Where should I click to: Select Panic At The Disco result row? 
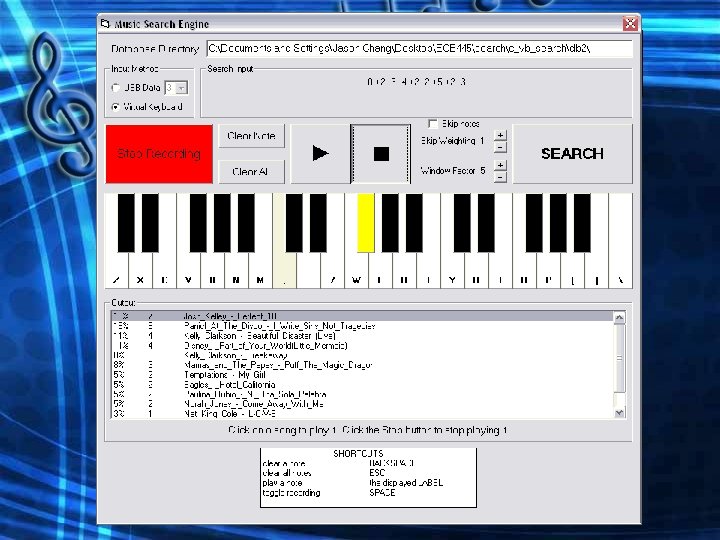coord(362,326)
